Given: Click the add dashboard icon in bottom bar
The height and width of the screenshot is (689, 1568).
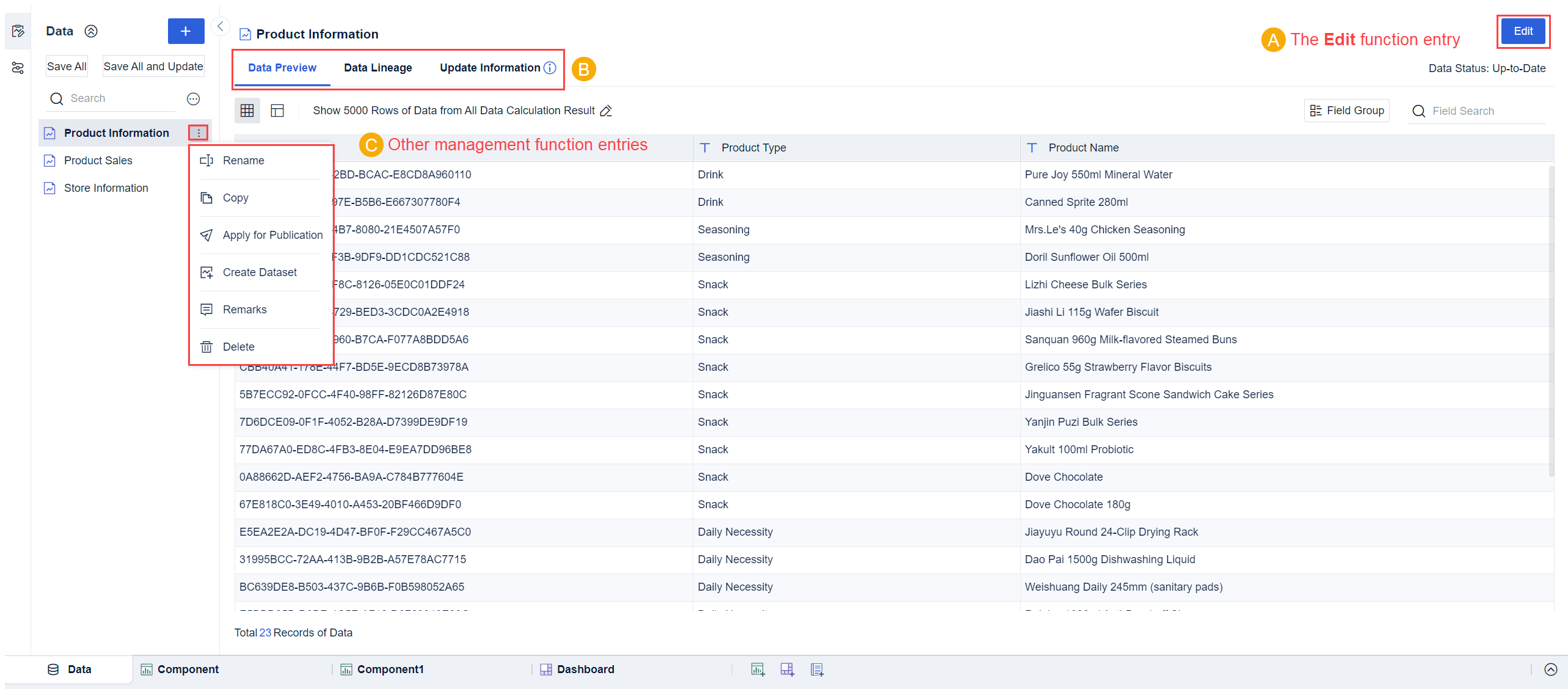Looking at the screenshot, I should click(x=787, y=669).
